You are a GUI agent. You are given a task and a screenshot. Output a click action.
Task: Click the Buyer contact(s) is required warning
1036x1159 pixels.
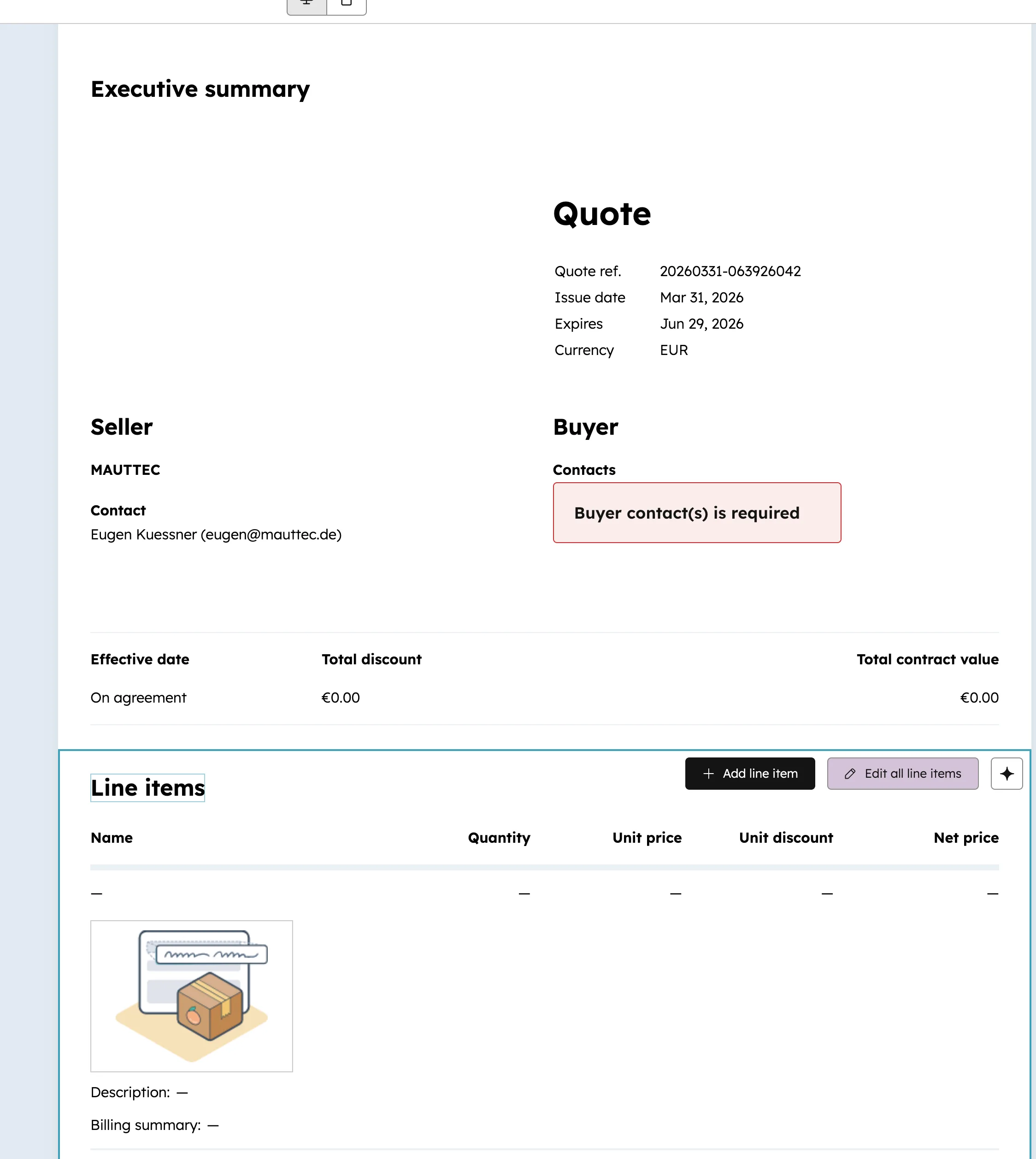(x=697, y=513)
